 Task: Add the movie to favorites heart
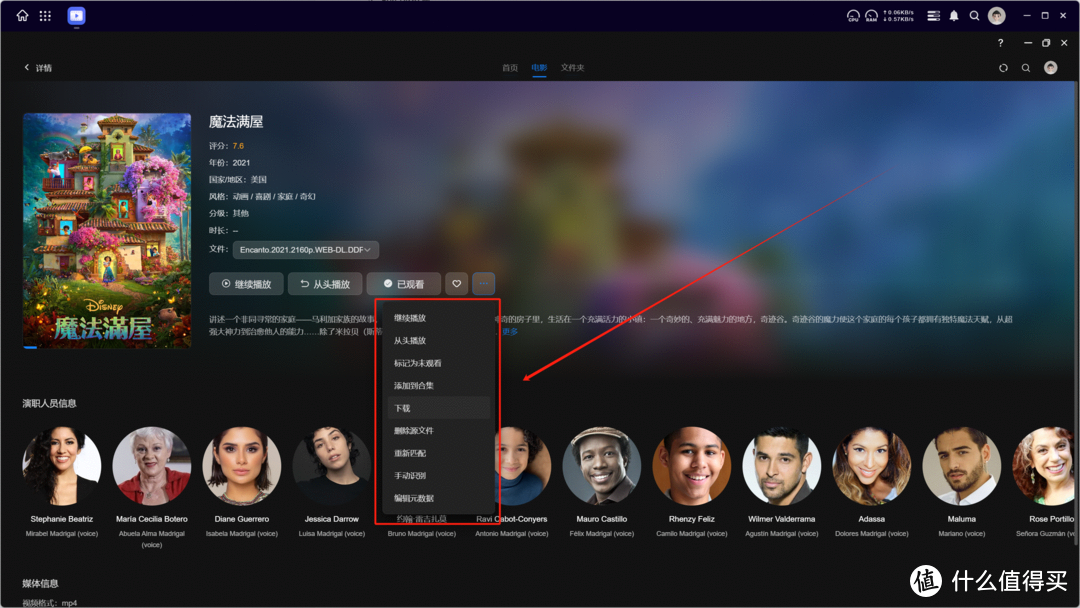coord(457,284)
